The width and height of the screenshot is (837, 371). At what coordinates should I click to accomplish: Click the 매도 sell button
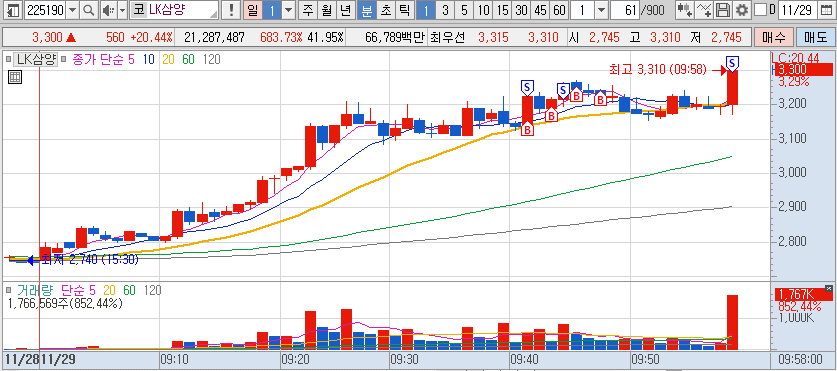tap(816, 37)
